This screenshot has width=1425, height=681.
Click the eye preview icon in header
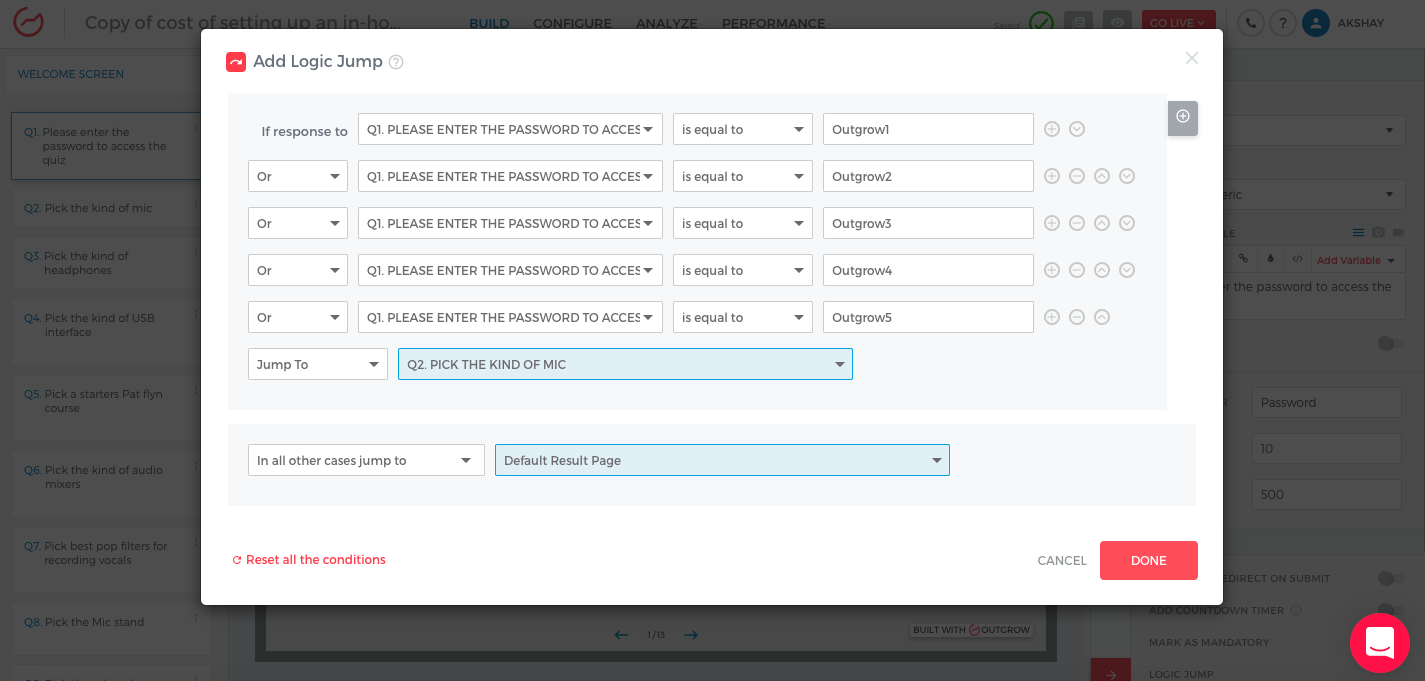coord(1118,23)
